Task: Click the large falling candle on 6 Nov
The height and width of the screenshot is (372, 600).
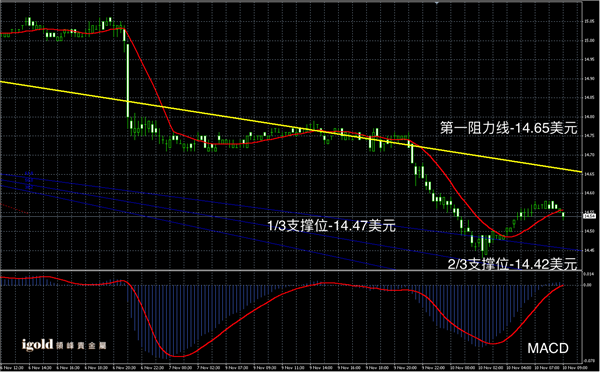Action: 128,80
